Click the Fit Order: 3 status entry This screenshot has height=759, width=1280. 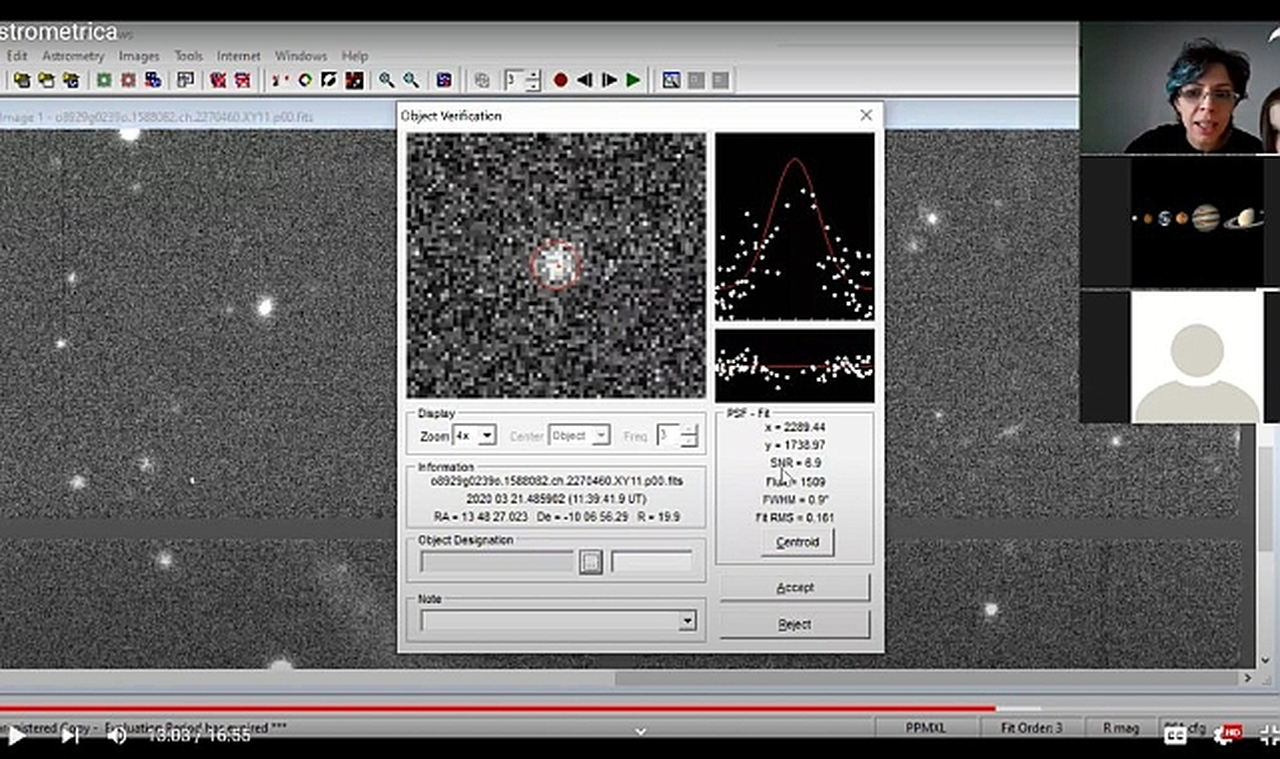[x=1032, y=728]
